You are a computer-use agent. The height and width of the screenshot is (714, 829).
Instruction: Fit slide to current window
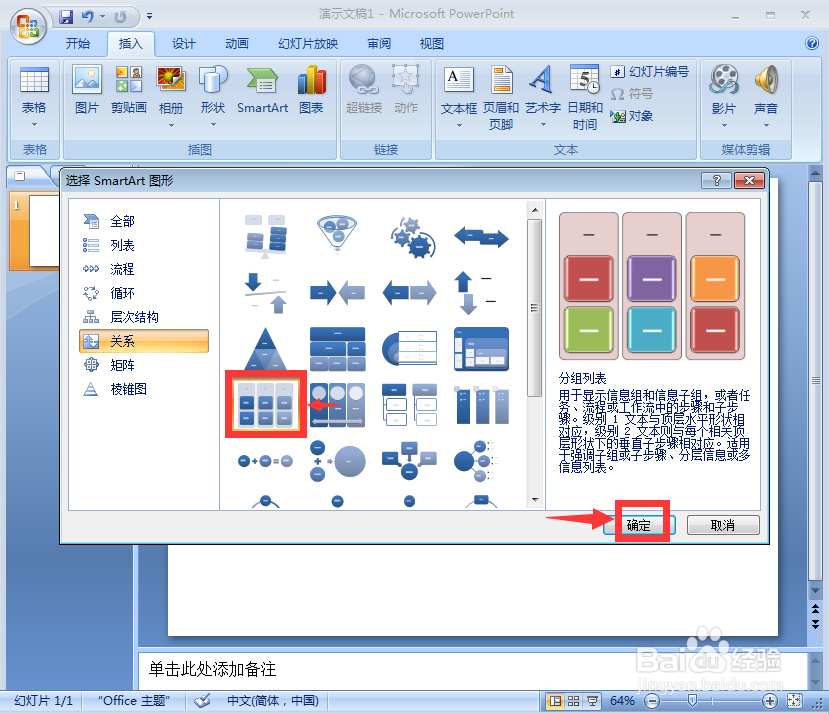pyautogui.click(x=794, y=701)
